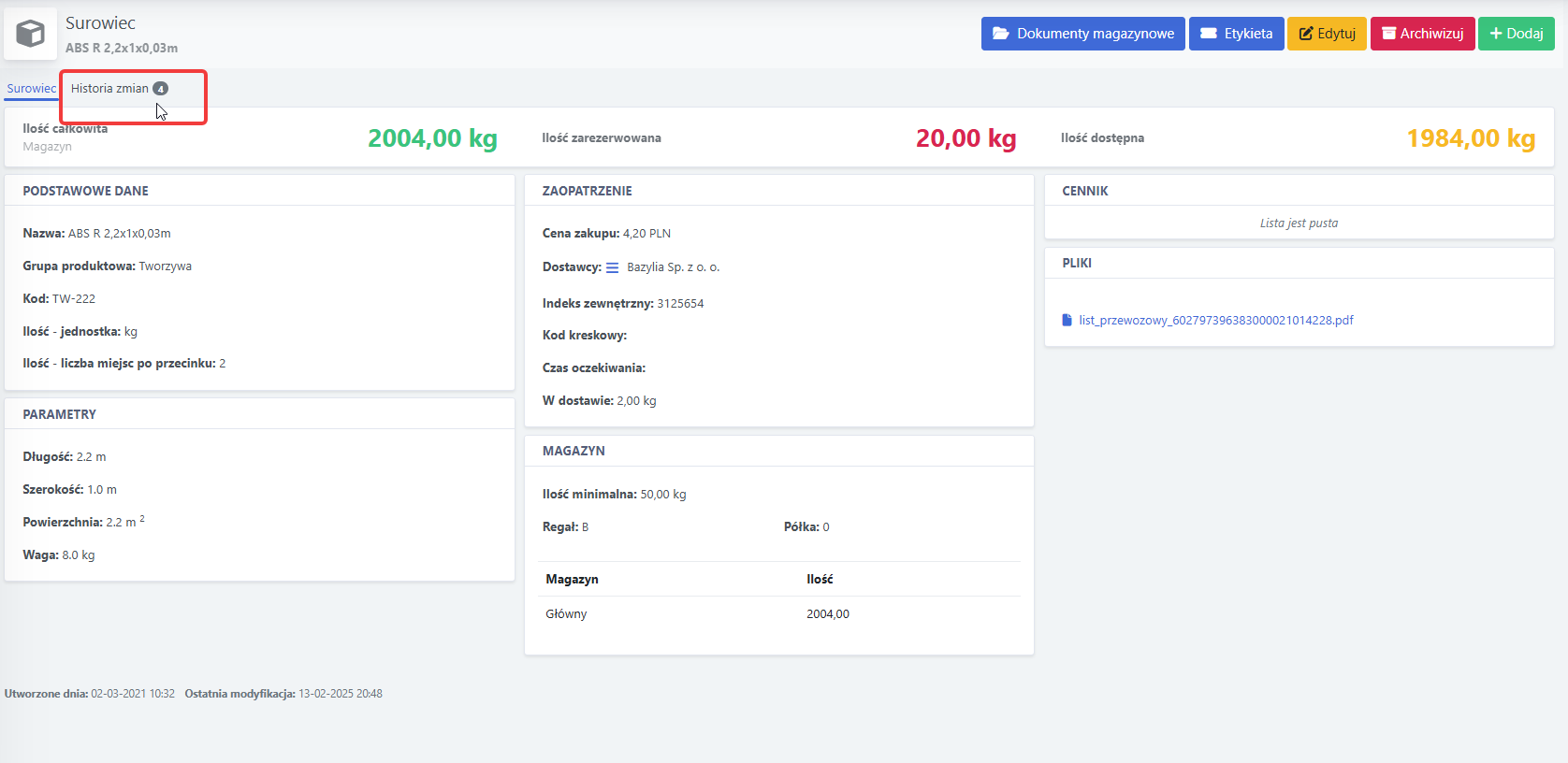Select the Surowiec tab
Image resolution: width=1568 pixels, height=763 pixels.
[32, 89]
